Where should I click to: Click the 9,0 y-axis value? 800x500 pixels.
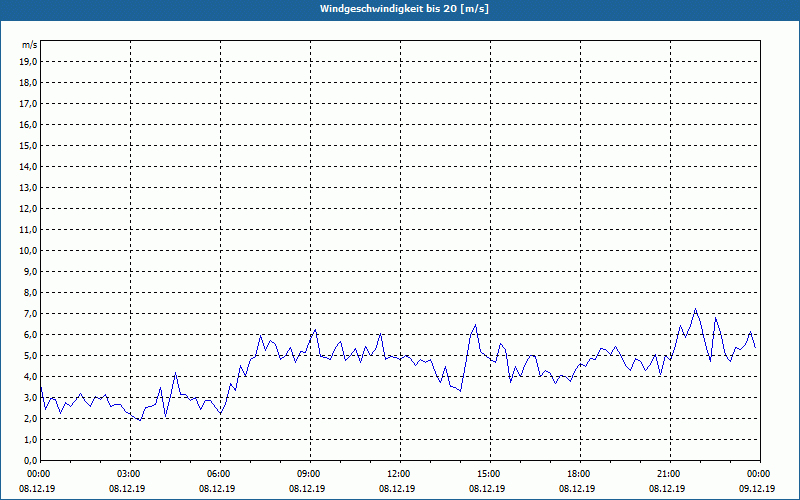click(31, 271)
